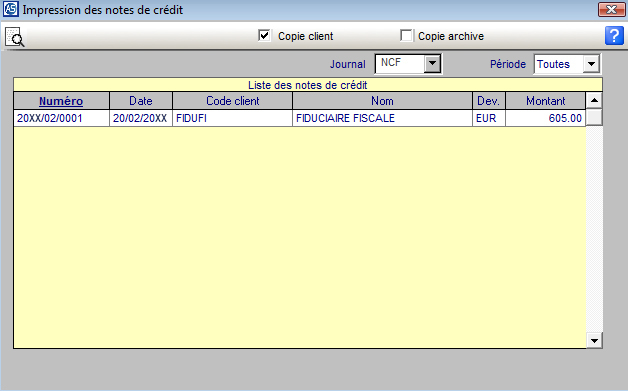
Task: Uncheck the Copie client checkbox
Action: [264, 36]
